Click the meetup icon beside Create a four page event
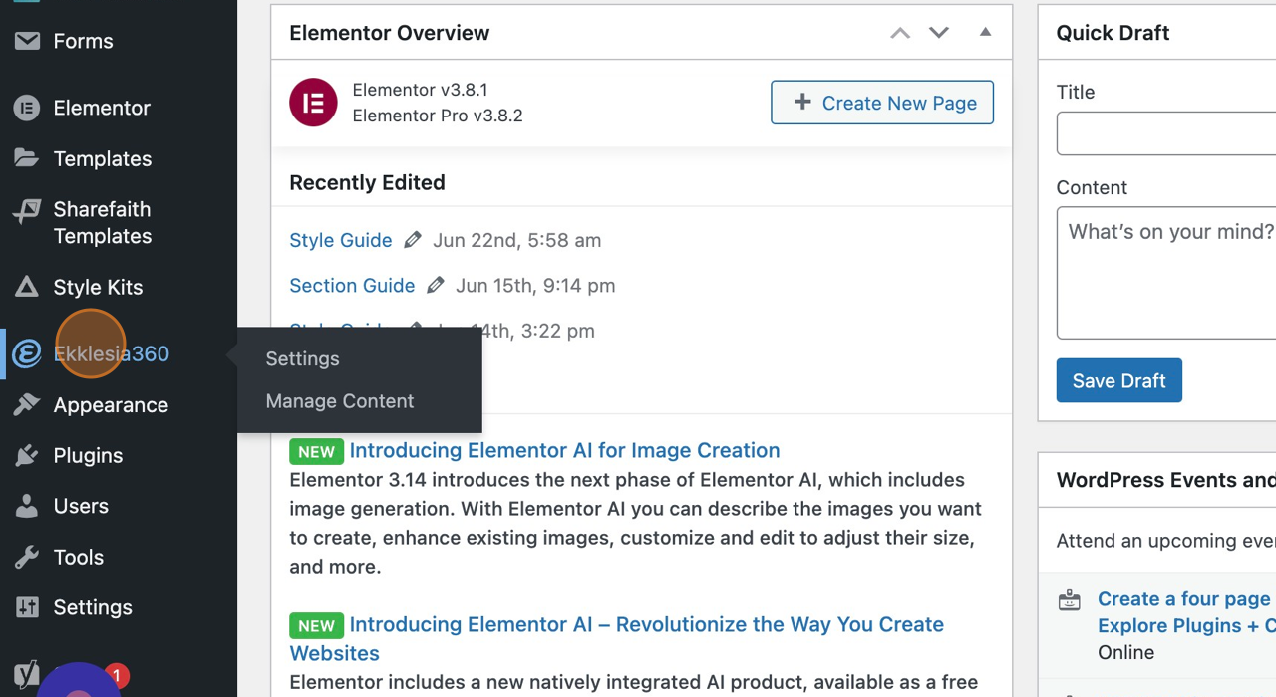The width and height of the screenshot is (1276, 697). pyautogui.click(x=1070, y=600)
